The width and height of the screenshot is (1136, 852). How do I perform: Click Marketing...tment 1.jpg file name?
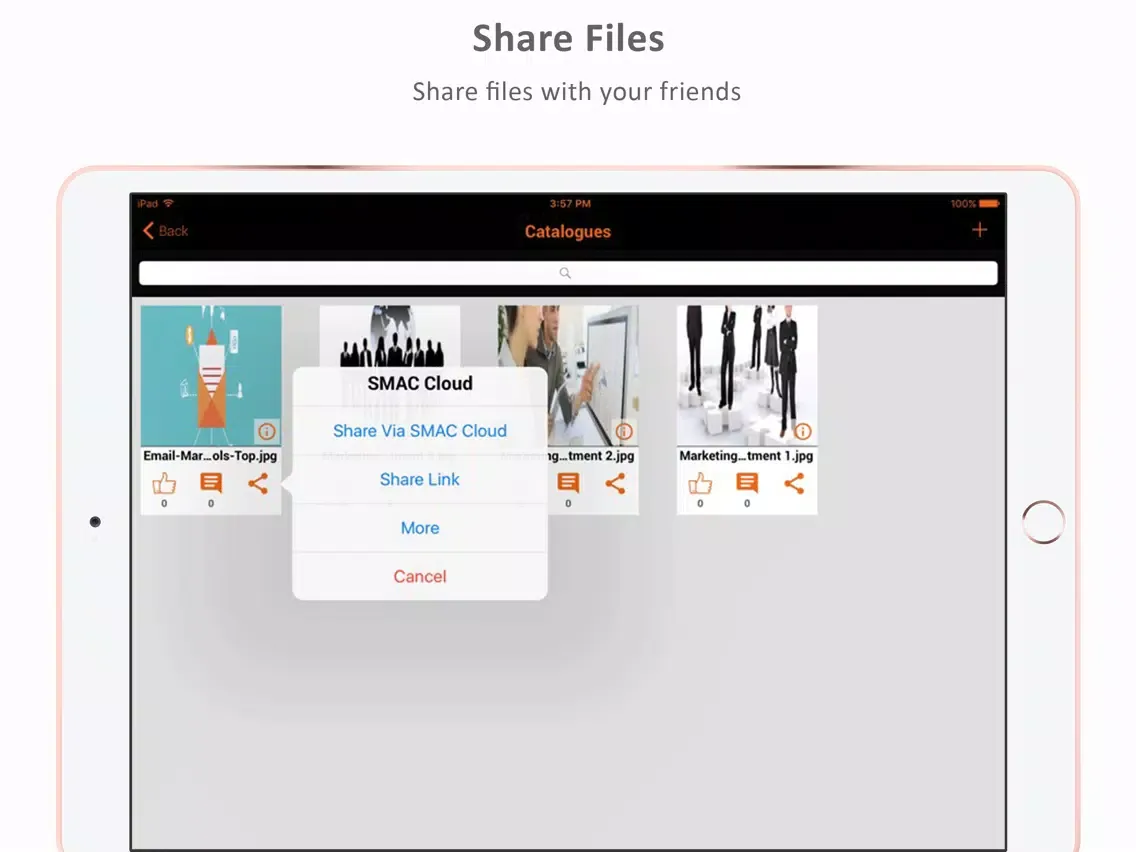tap(746, 456)
